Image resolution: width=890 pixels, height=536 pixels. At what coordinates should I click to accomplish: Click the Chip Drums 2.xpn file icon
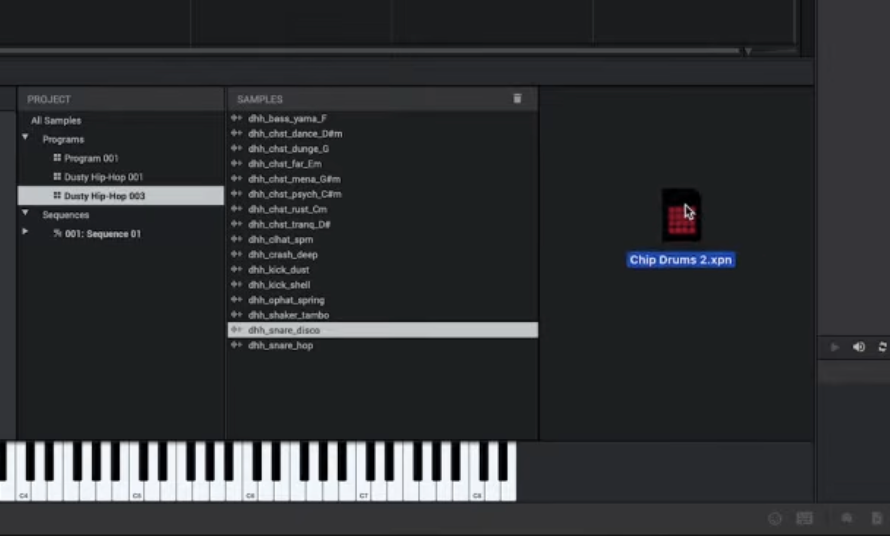[681, 216]
